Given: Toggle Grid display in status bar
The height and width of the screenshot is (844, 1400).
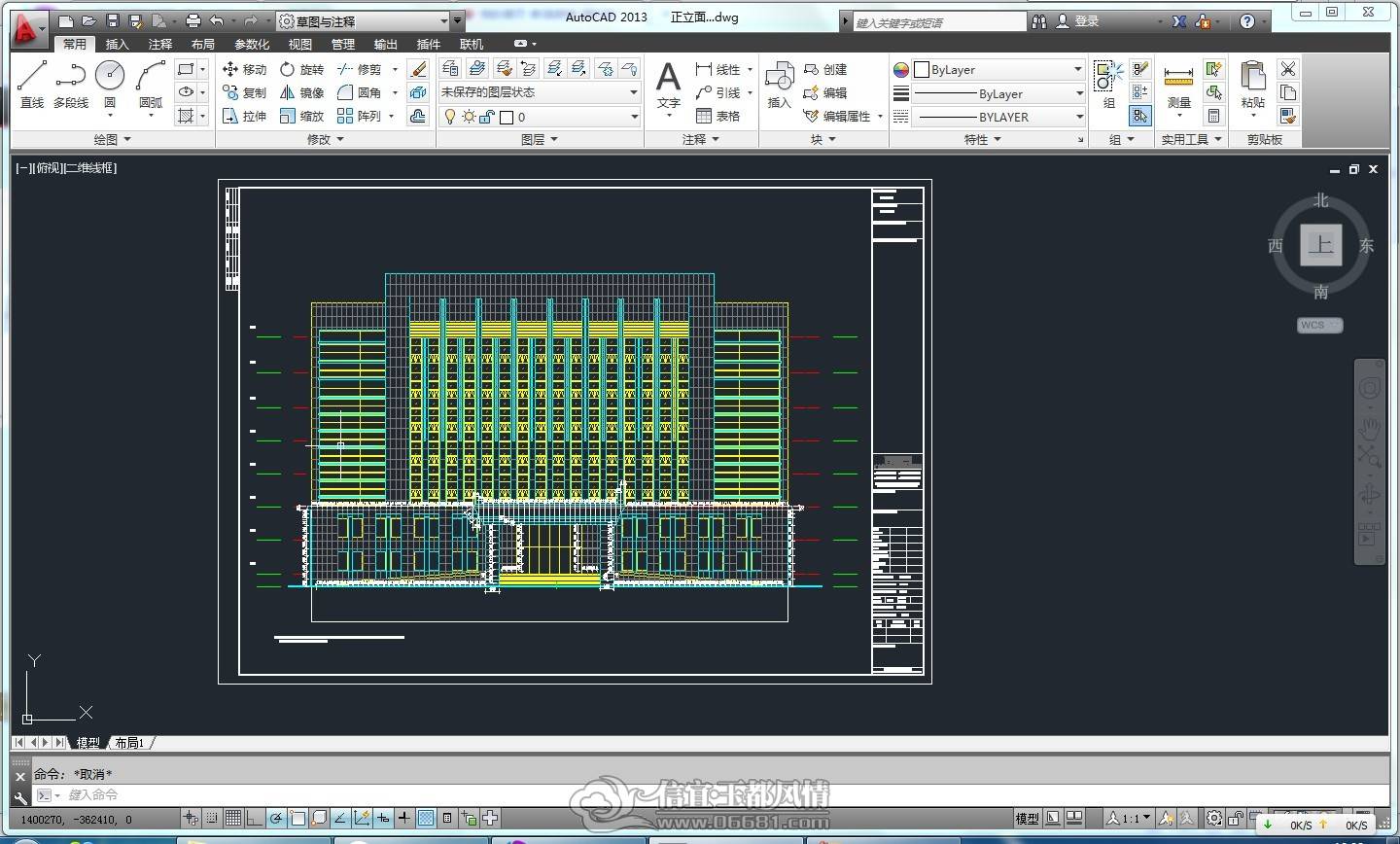Looking at the screenshot, I should tap(233, 819).
